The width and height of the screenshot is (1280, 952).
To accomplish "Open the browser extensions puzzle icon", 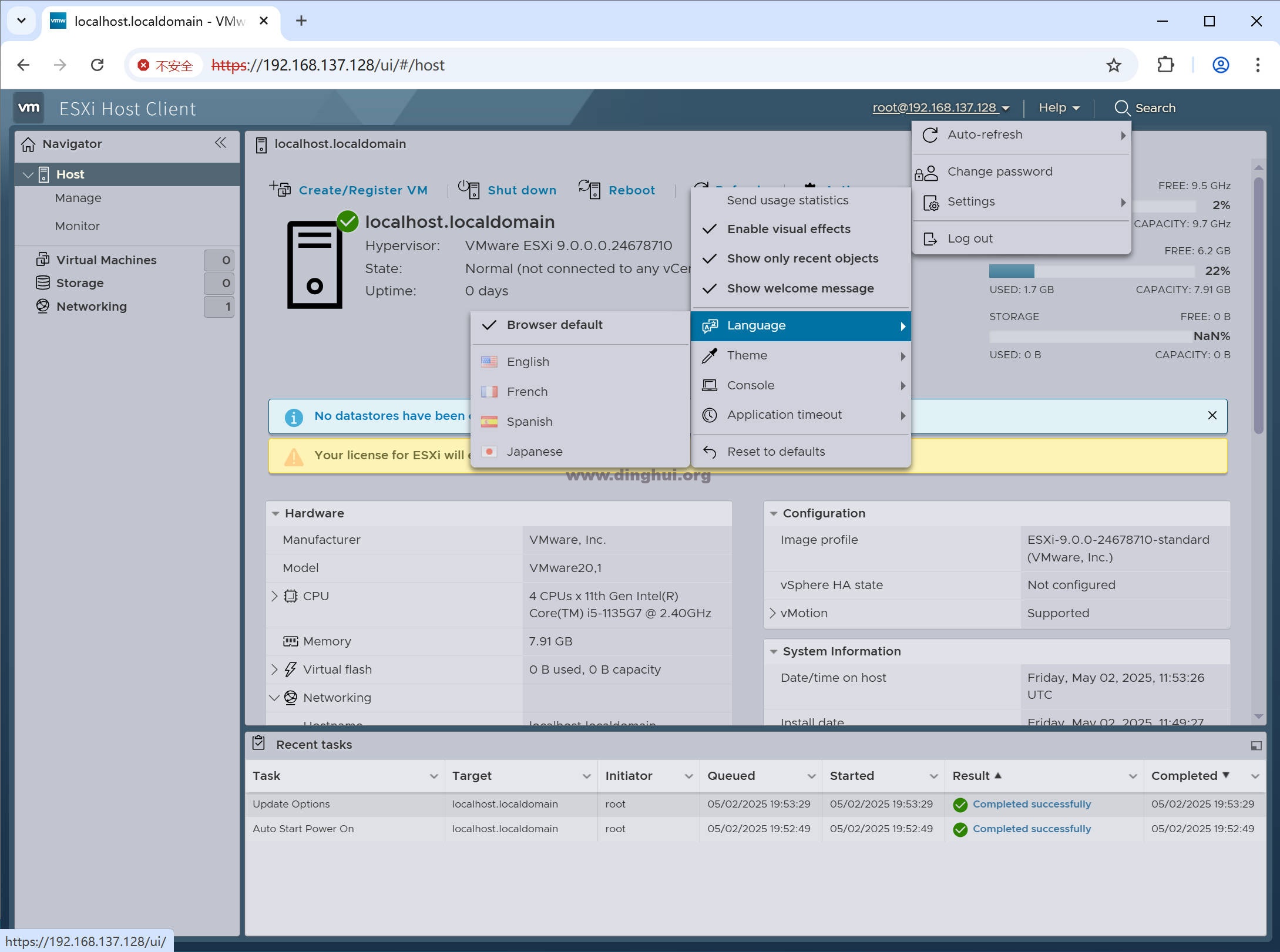I will click(1165, 65).
